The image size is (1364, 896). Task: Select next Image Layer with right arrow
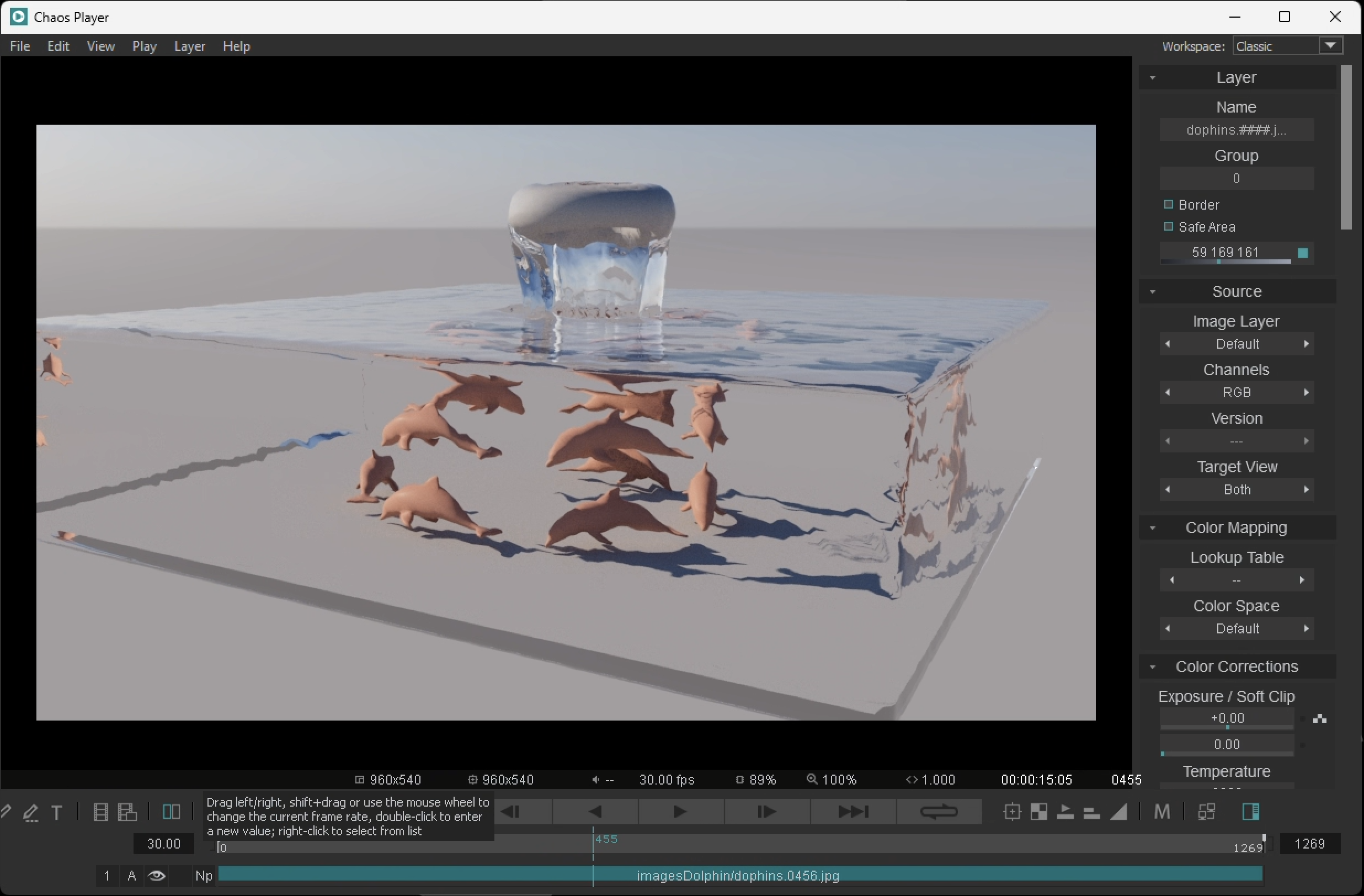1306,344
